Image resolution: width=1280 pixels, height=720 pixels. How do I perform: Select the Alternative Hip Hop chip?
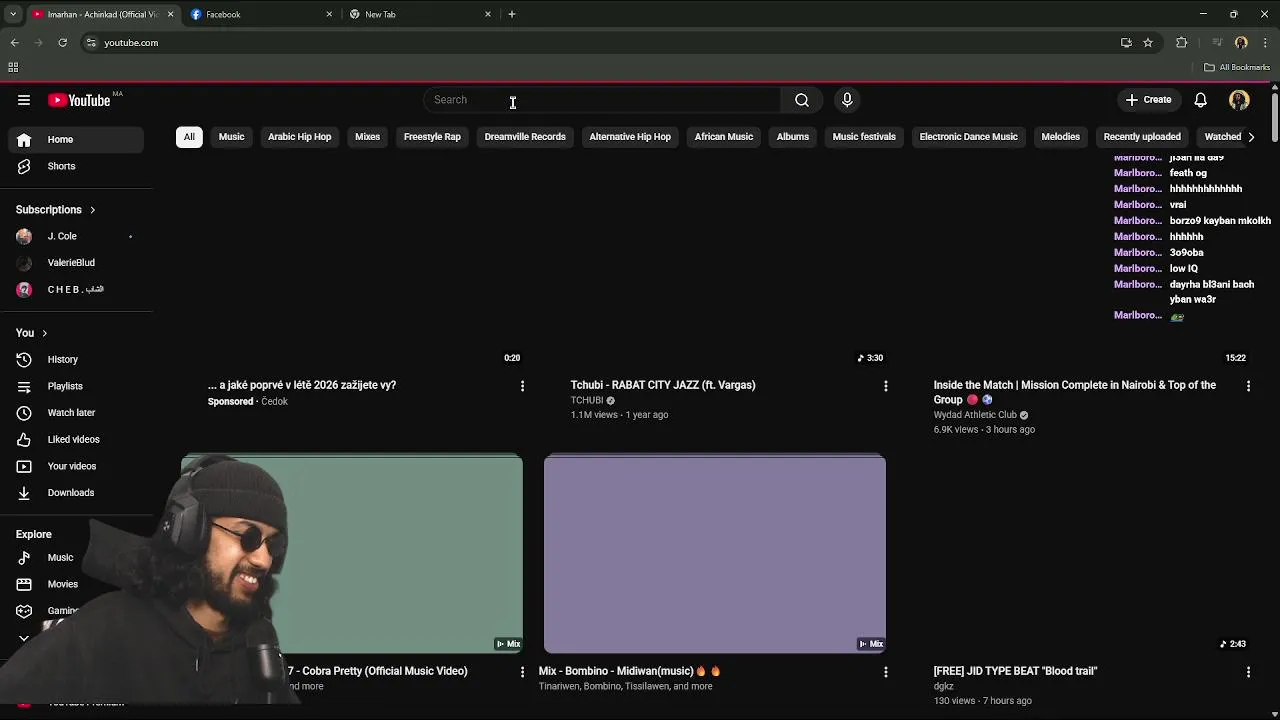click(630, 137)
